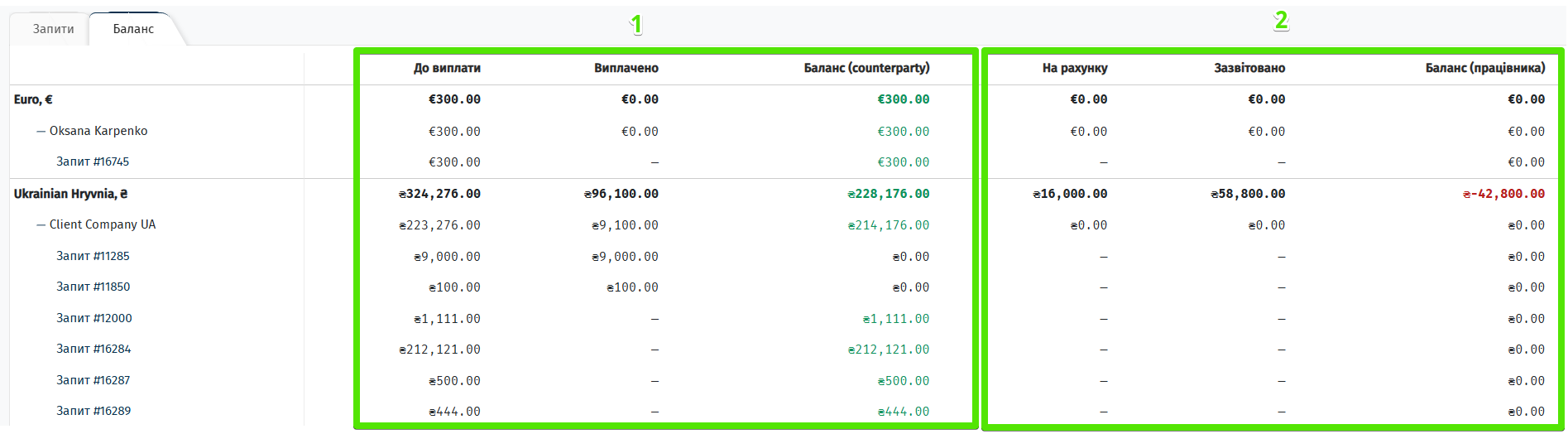This screenshot has width=1568, height=434.
Task: Click the До виплати column header
Action: click(x=447, y=68)
